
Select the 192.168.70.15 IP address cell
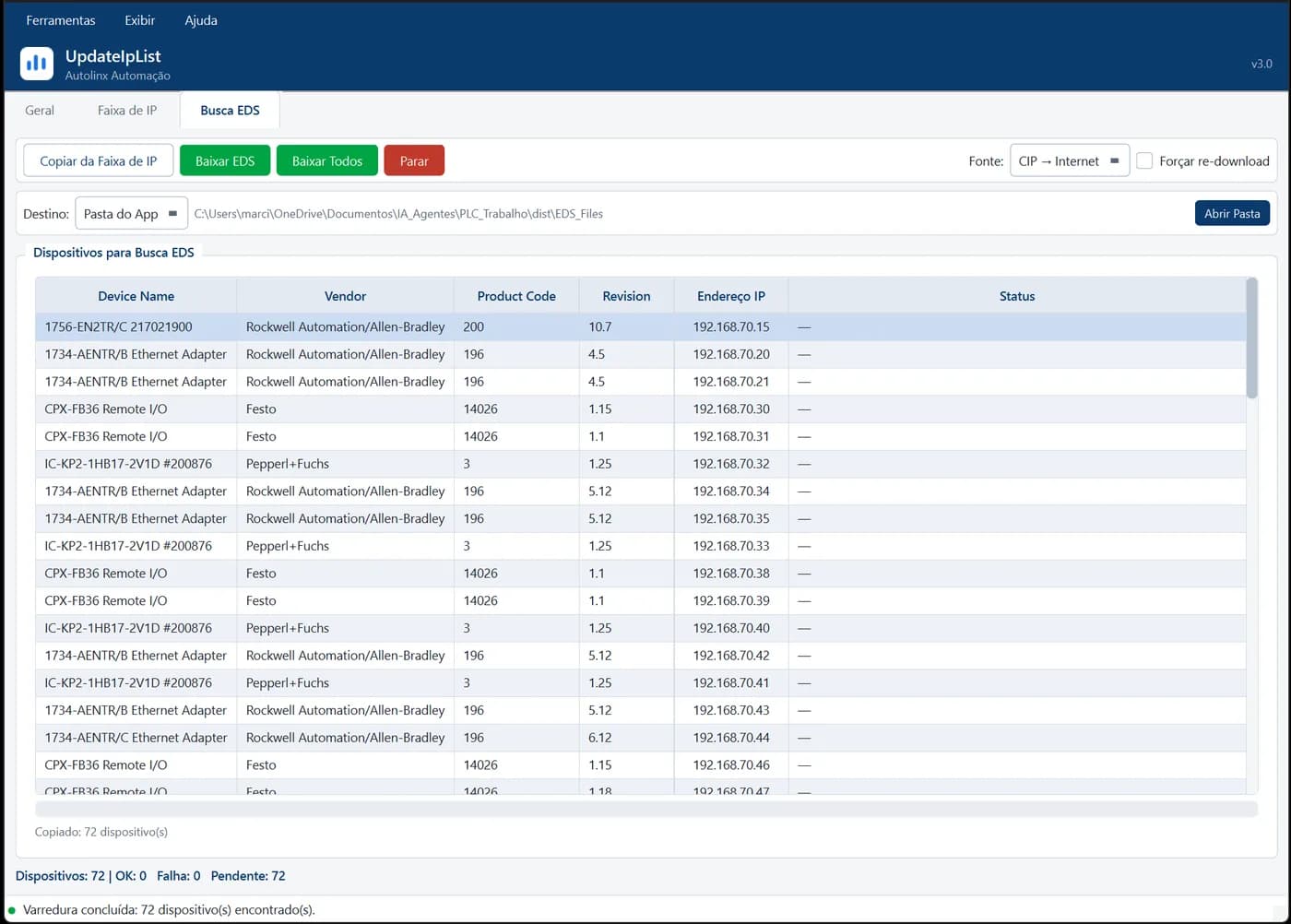point(731,326)
